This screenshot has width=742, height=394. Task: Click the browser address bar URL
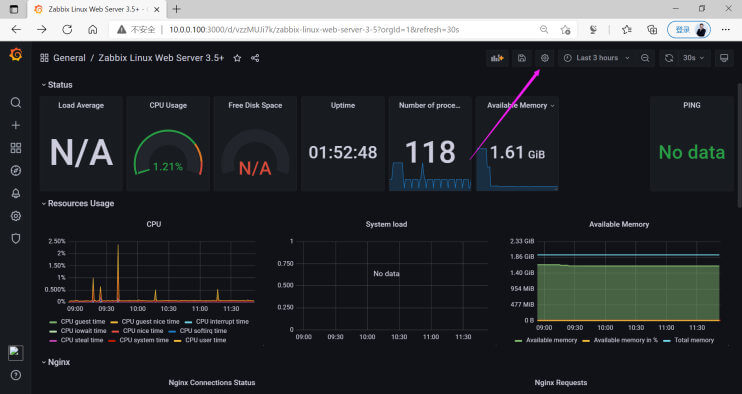pos(314,29)
